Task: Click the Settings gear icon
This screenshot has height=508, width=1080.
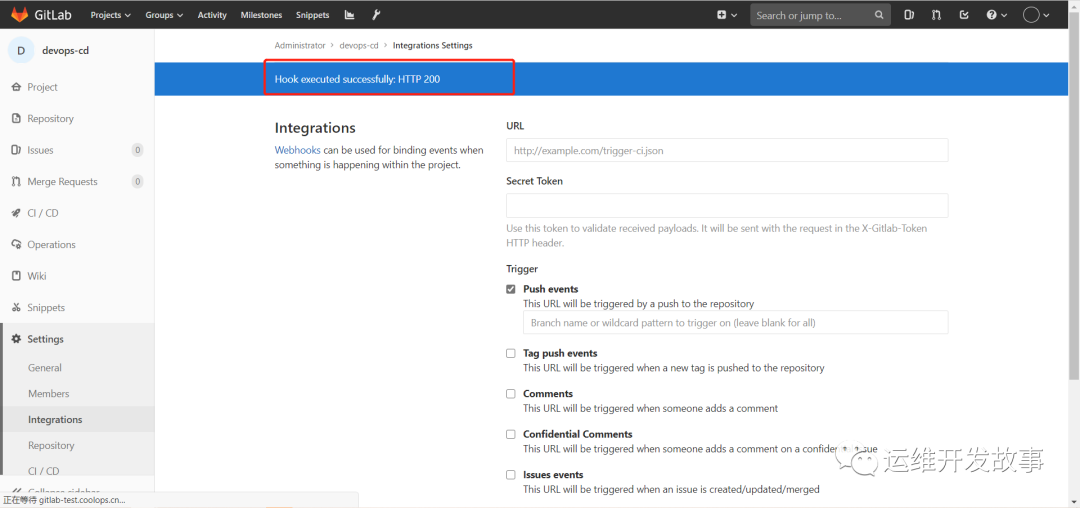Action: [17, 339]
